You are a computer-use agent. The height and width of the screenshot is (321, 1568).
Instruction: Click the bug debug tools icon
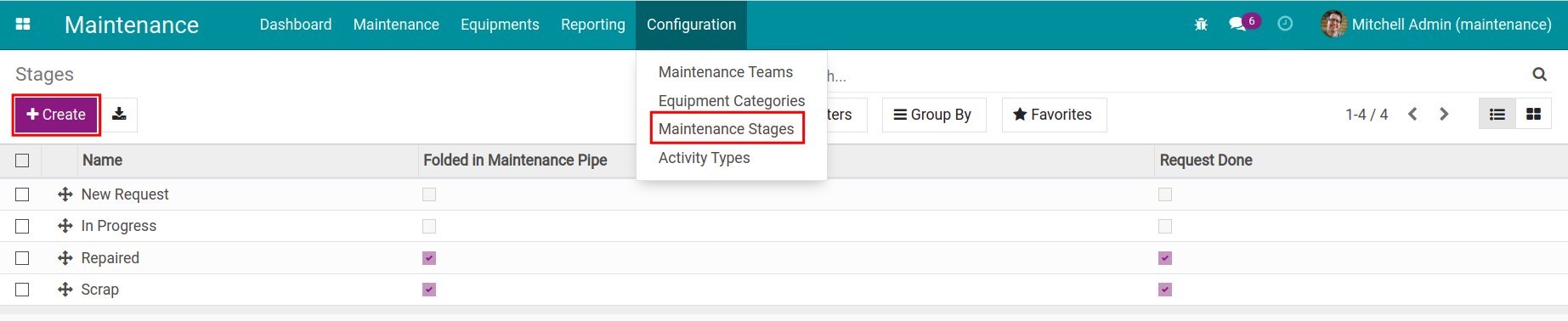click(1201, 25)
